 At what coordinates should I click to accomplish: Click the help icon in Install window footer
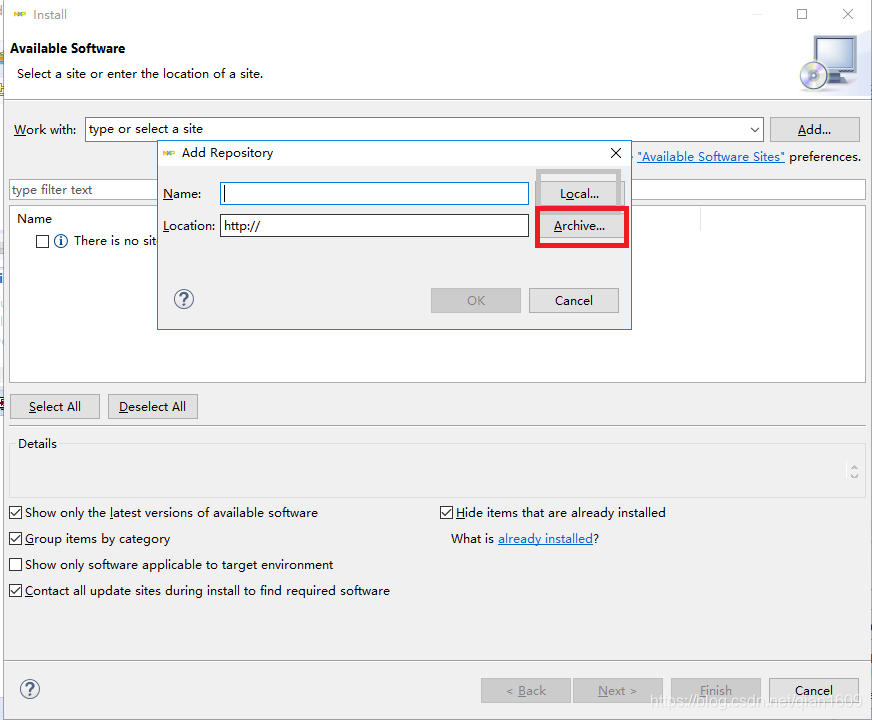(30, 689)
